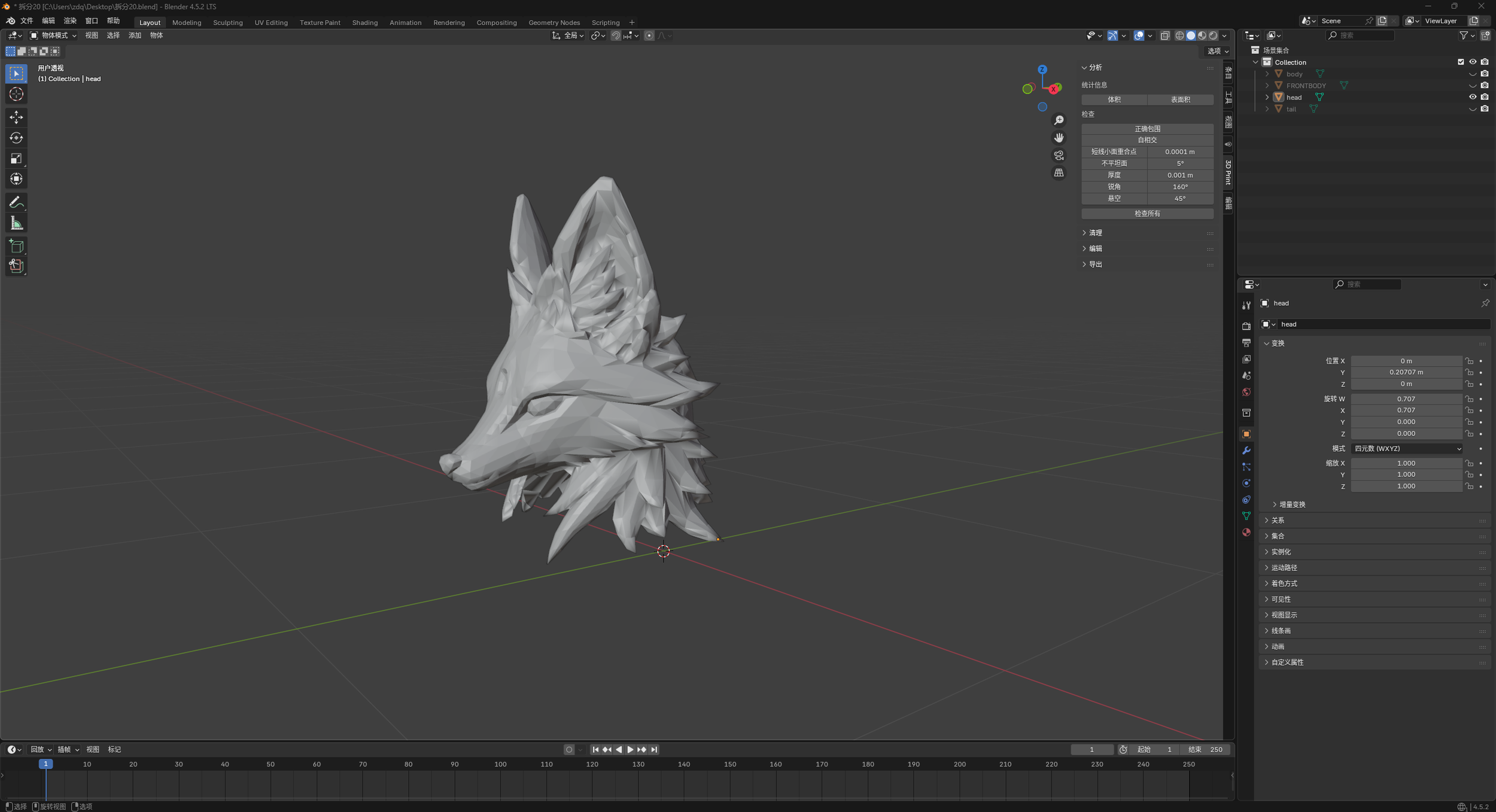Expand the body object tree

coord(1267,74)
